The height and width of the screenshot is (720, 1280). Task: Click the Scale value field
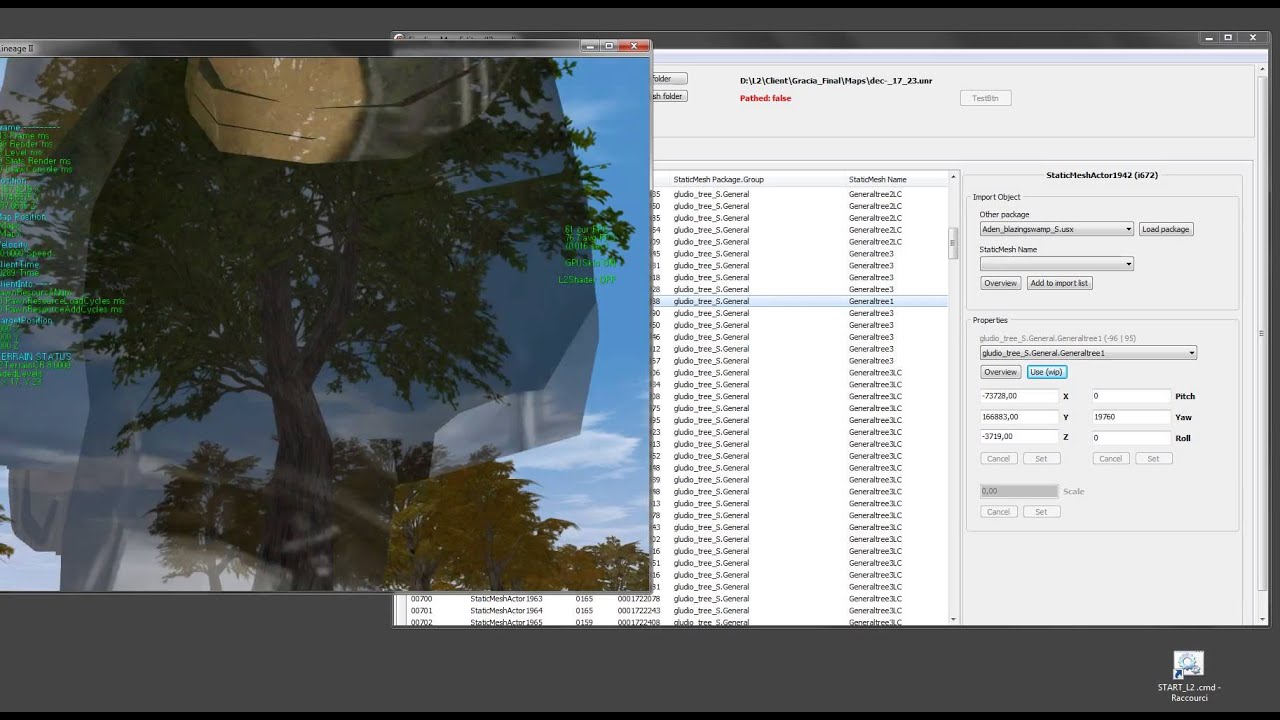(x=1019, y=491)
